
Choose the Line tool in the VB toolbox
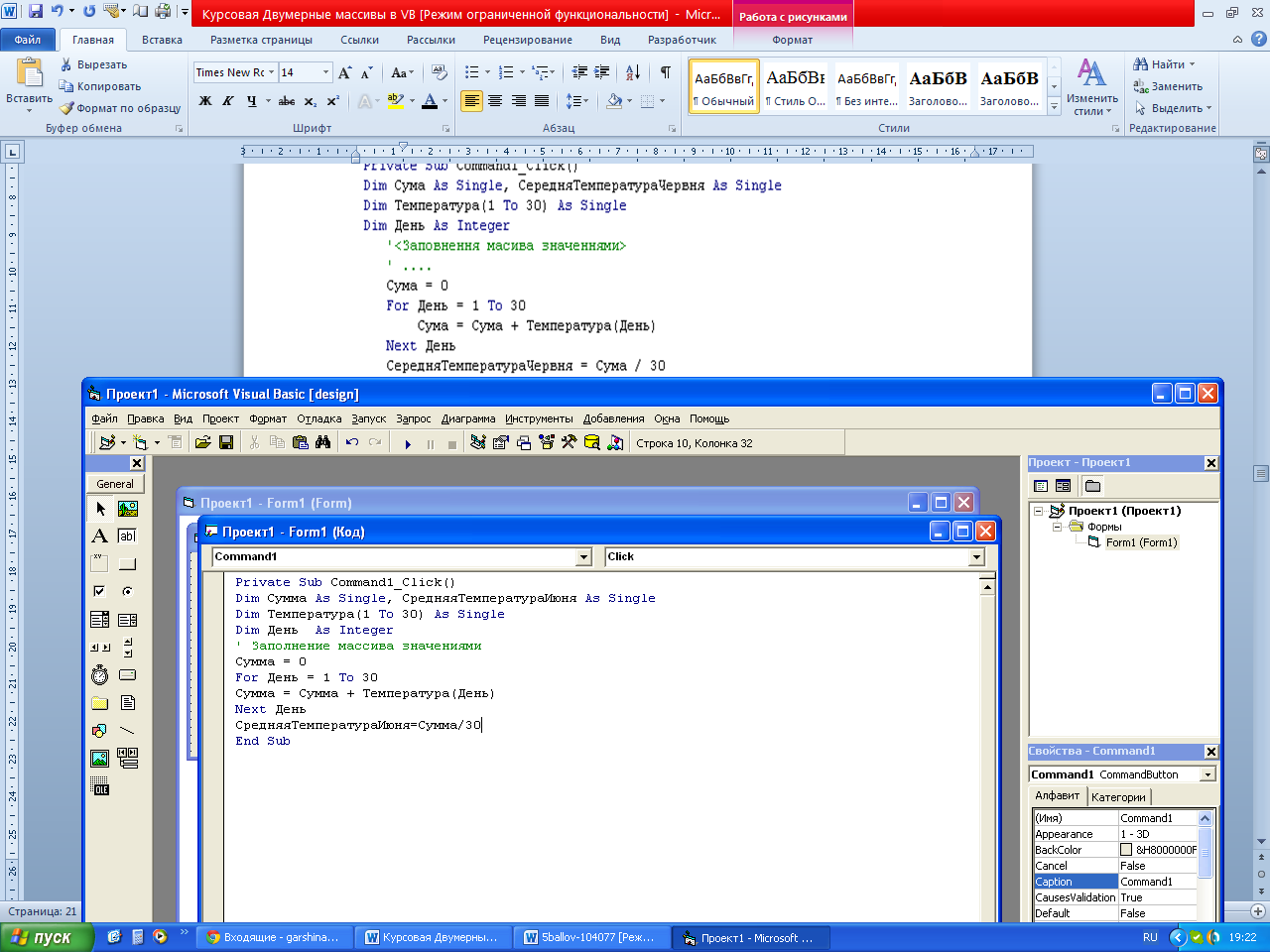click(128, 731)
